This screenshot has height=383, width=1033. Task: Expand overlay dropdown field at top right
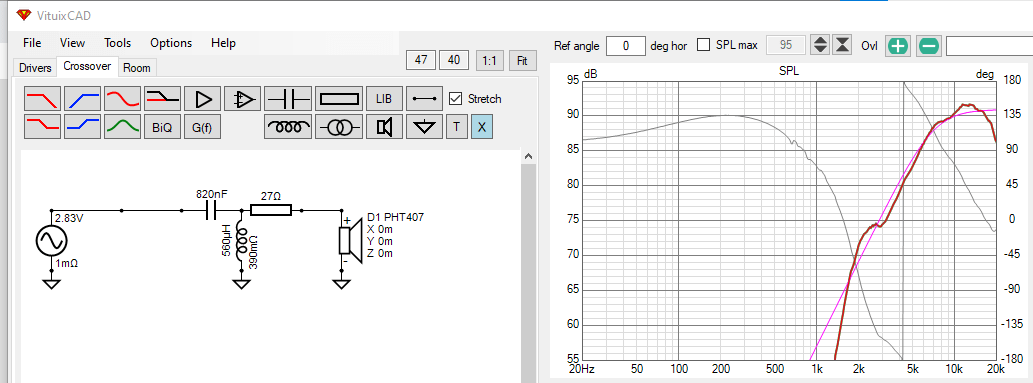click(x=989, y=45)
